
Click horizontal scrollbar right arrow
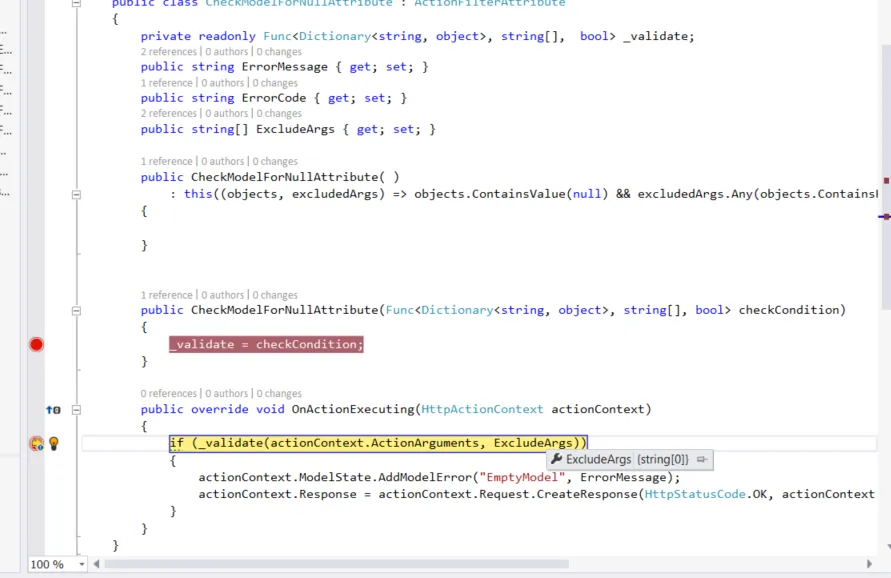[x=869, y=564]
